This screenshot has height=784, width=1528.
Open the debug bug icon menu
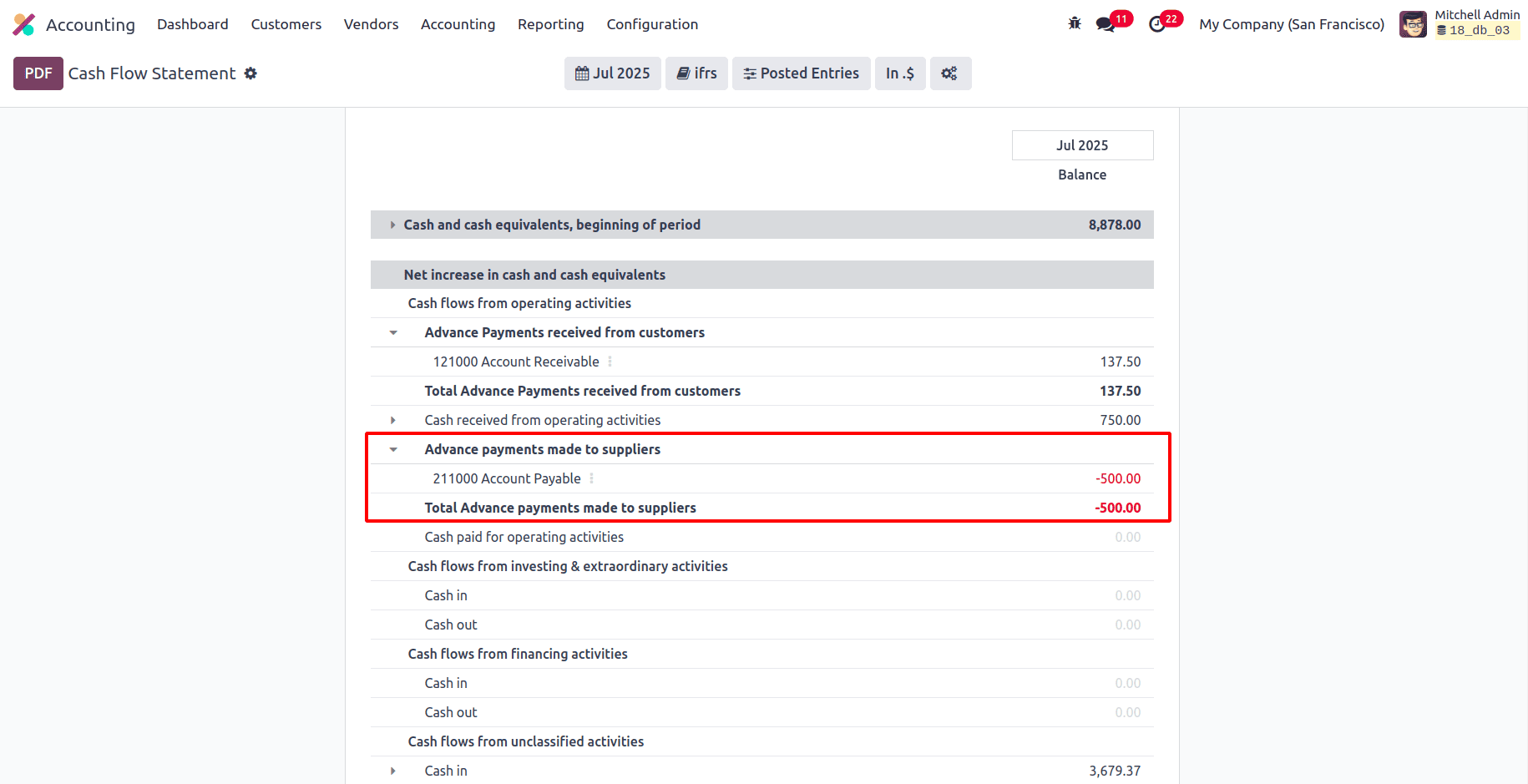(1075, 23)
